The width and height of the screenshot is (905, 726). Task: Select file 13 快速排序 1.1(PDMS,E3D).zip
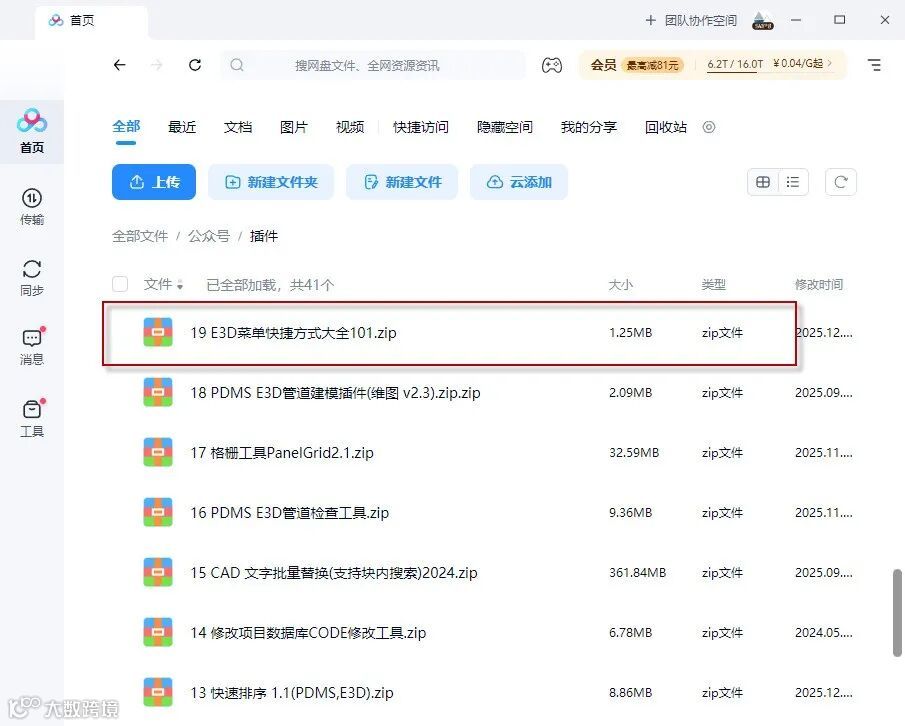coord(291,693)
